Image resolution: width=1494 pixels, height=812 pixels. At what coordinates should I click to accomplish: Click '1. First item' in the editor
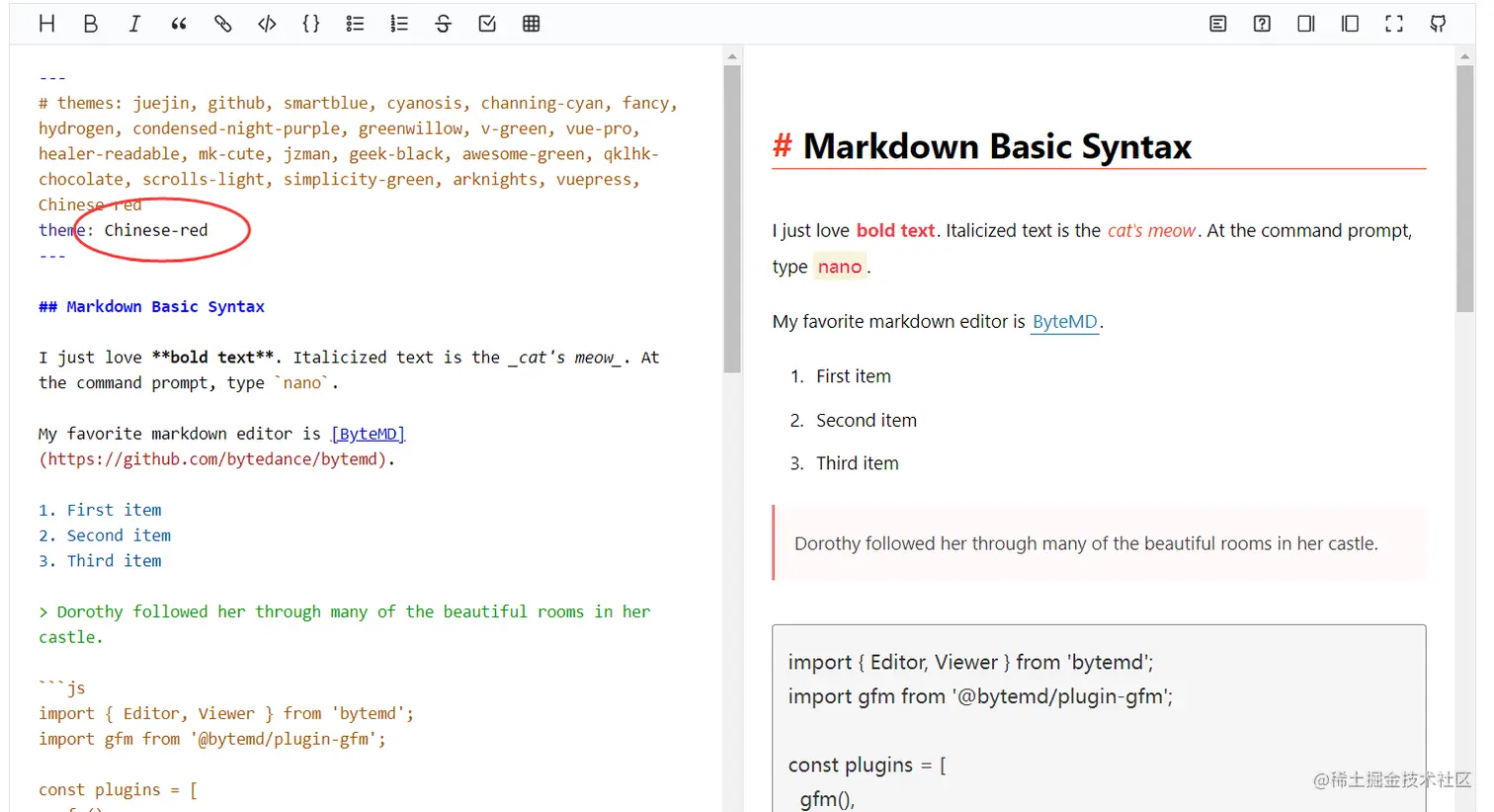[100, 510]
